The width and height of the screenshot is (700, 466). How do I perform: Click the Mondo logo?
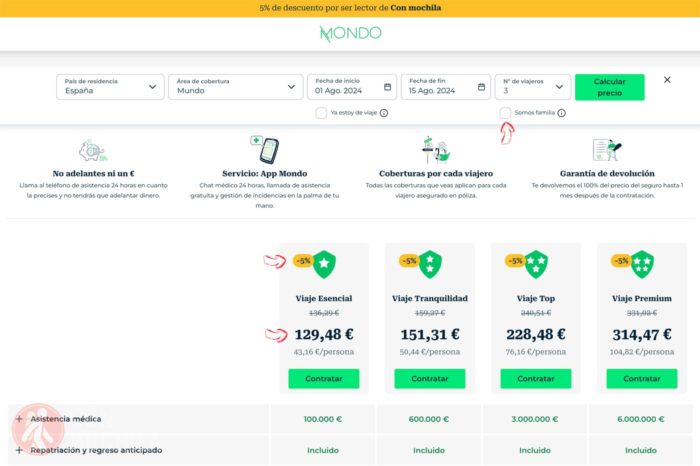pyautogui.click(x=350, y=33)
